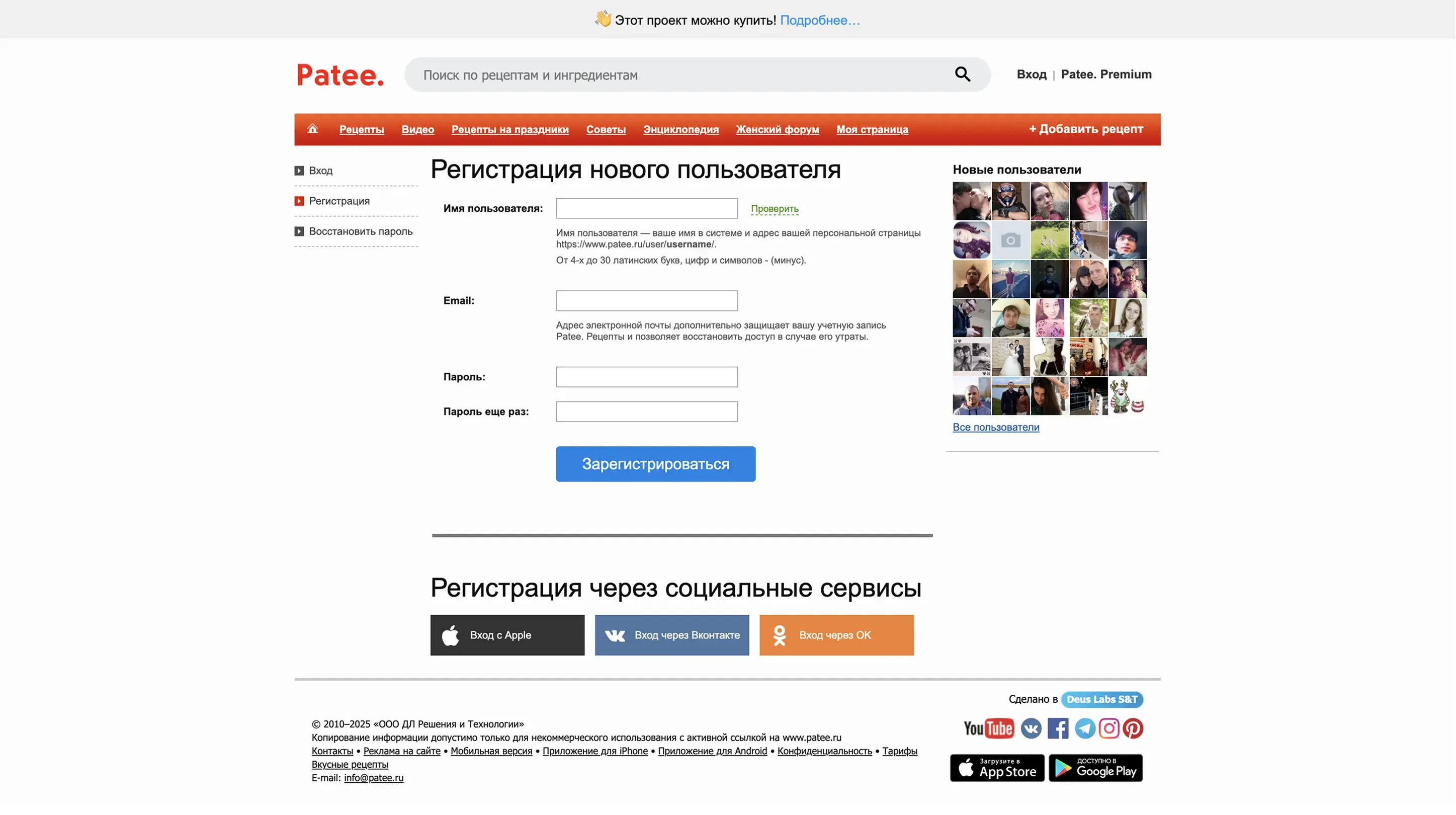Focus the Email input field

pos(647,301)
